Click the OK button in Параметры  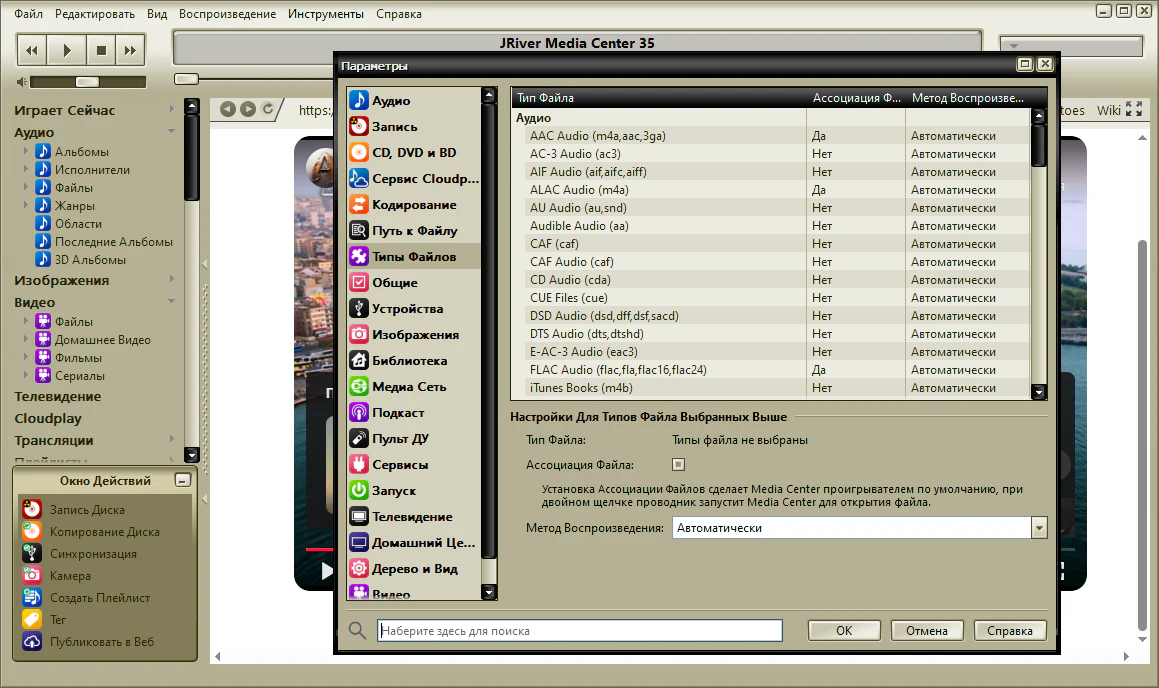click(x=844, y=631)
